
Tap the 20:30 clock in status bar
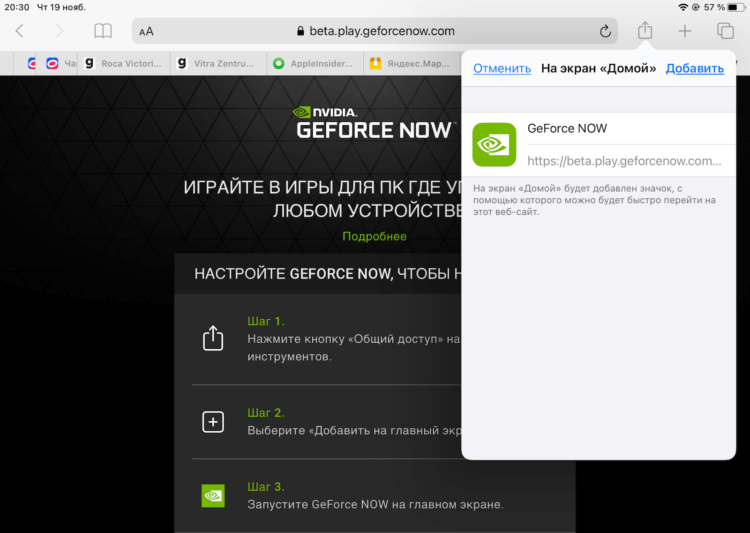pyautogui.click(x=17, y=7)
